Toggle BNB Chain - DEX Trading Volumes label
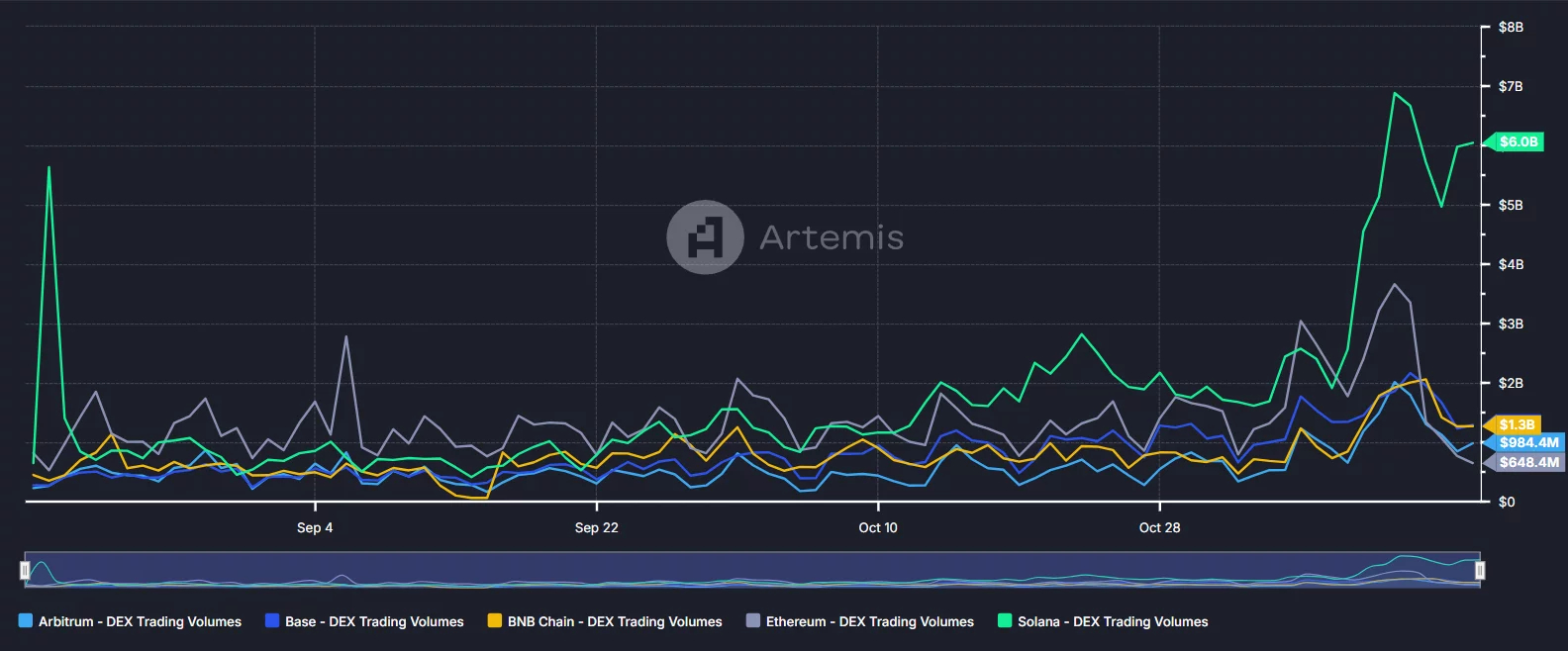Screen dimensions: 1568x651 (615, 621)
